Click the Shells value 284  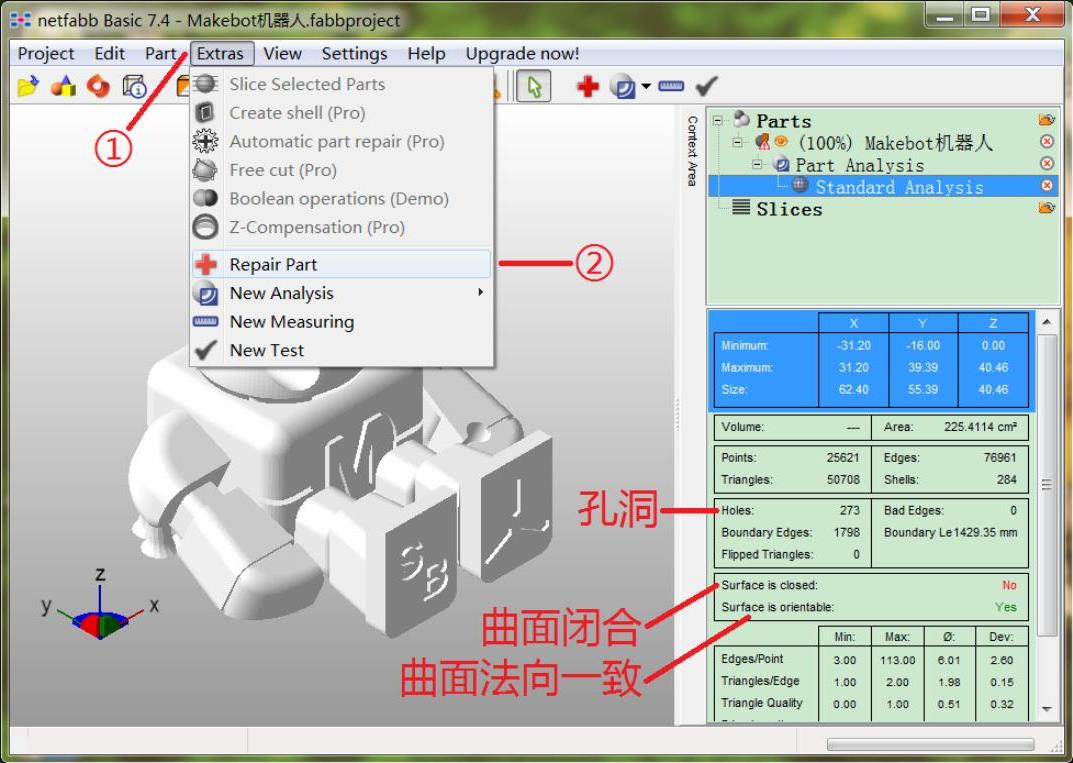(1007, 480)
